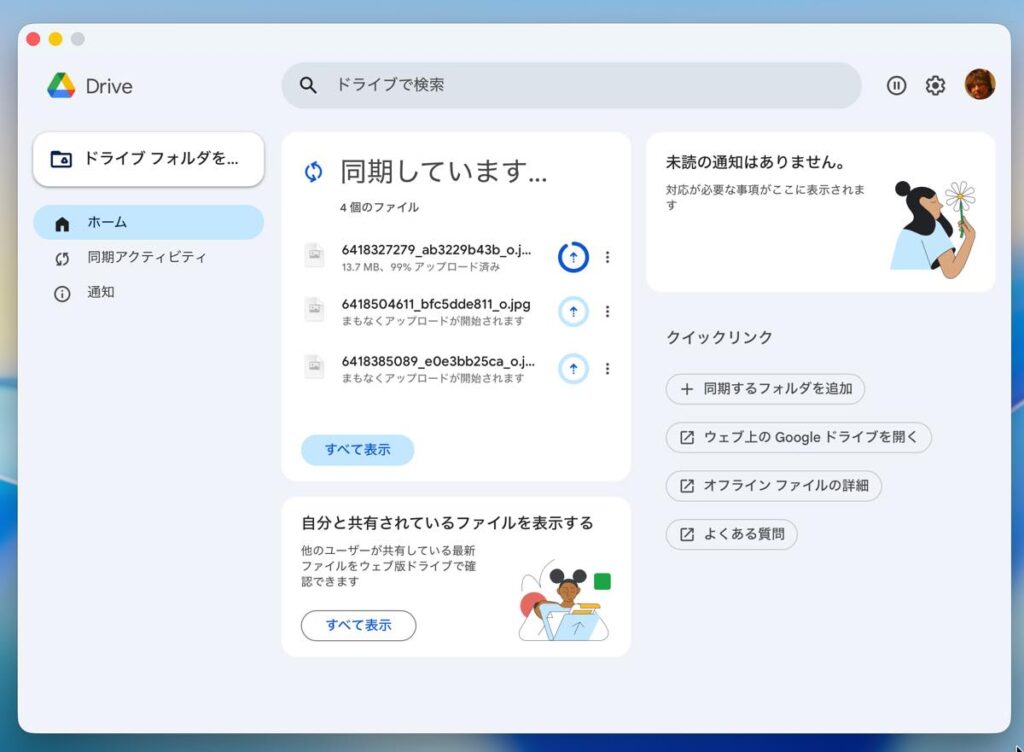Open settings via the gear icon
Viewport: 1024px width, 752px height.
click(x=935, y=86)
